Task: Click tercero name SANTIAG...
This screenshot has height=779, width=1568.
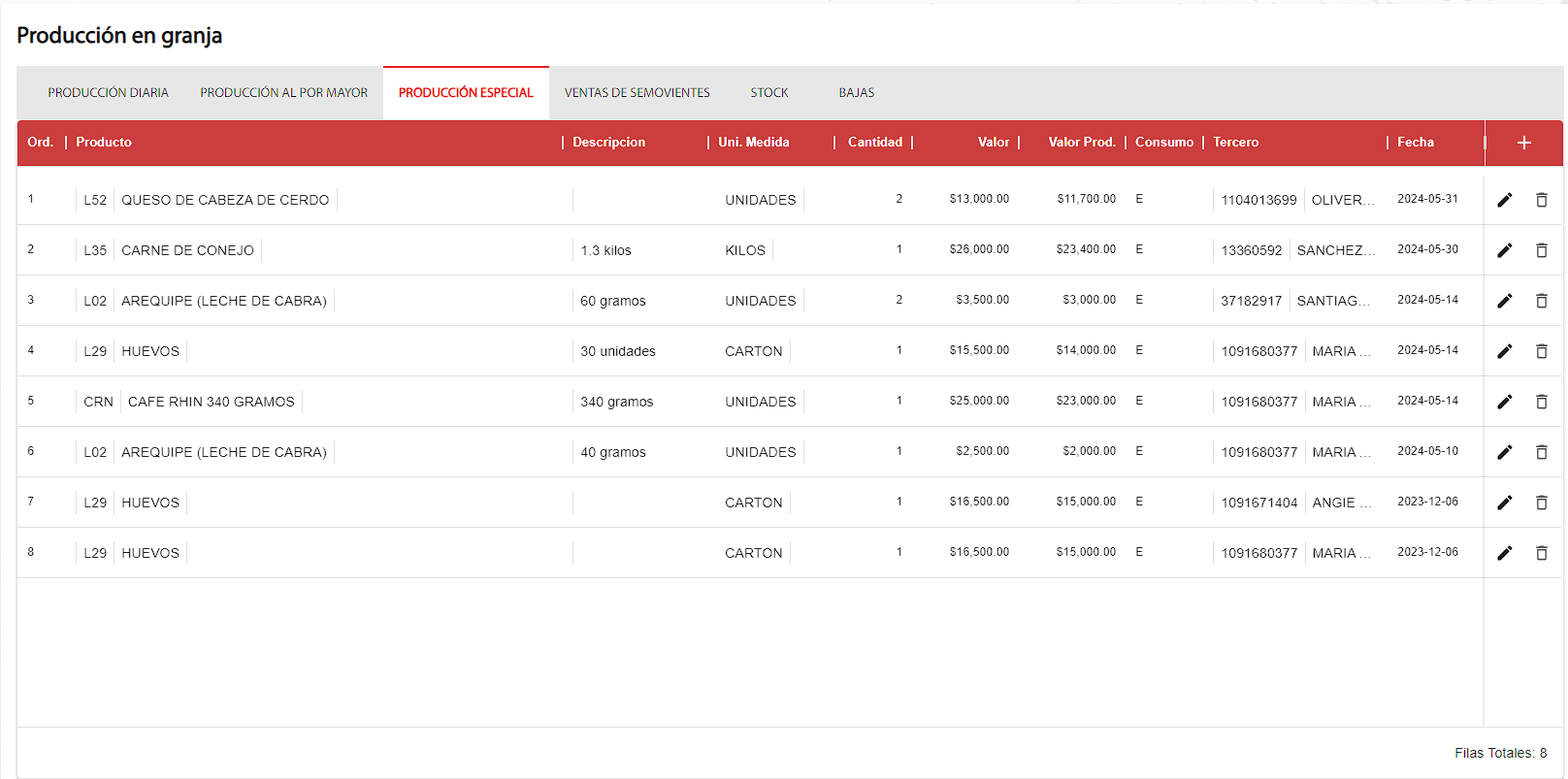Action: coord(1333,301)
